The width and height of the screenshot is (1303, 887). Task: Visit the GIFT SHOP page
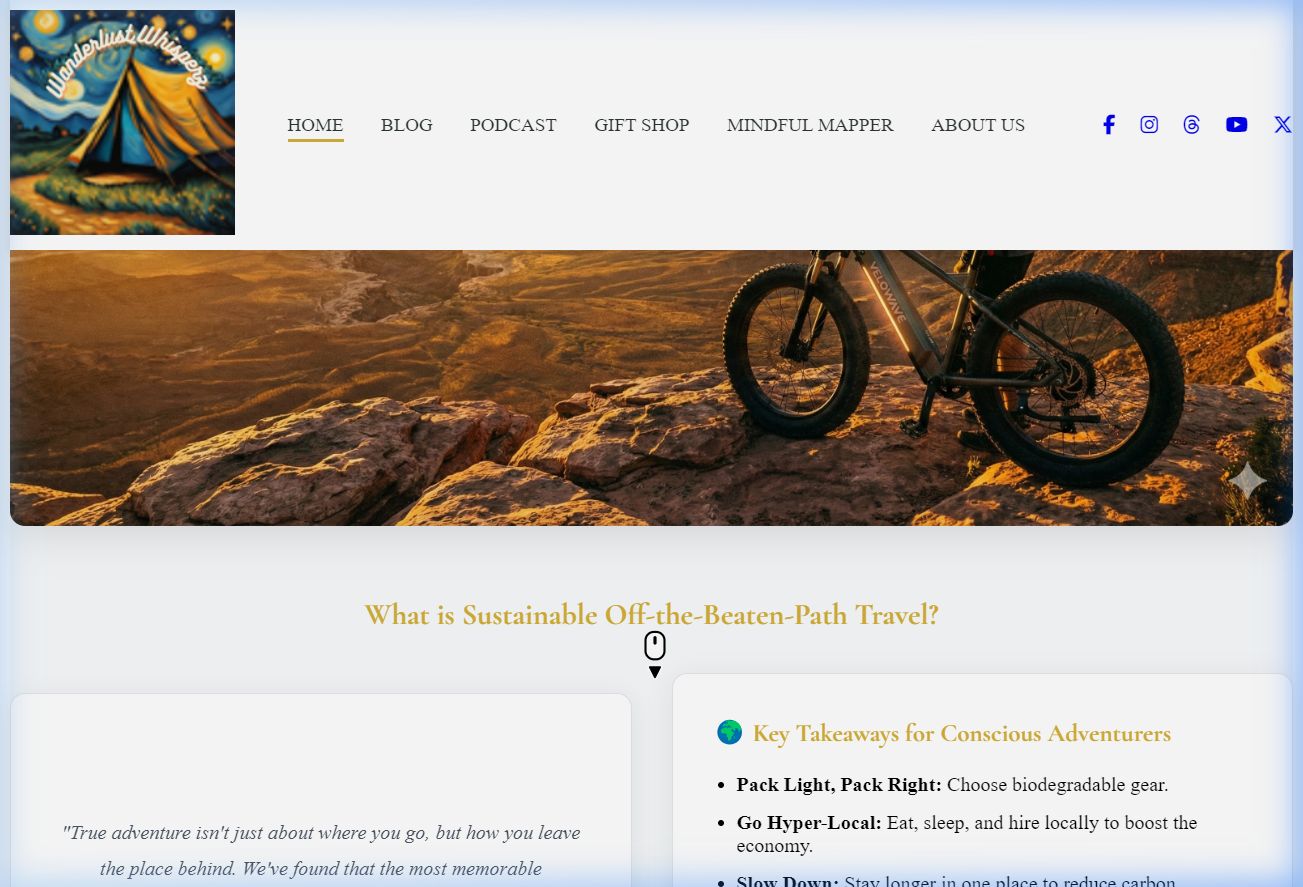pos(642,125)
